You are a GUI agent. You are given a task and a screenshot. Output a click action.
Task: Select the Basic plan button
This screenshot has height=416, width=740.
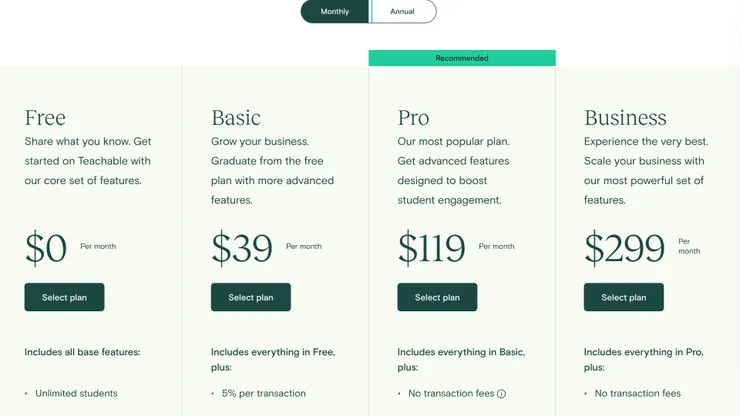pyautogui.click(x=250, y=297)
